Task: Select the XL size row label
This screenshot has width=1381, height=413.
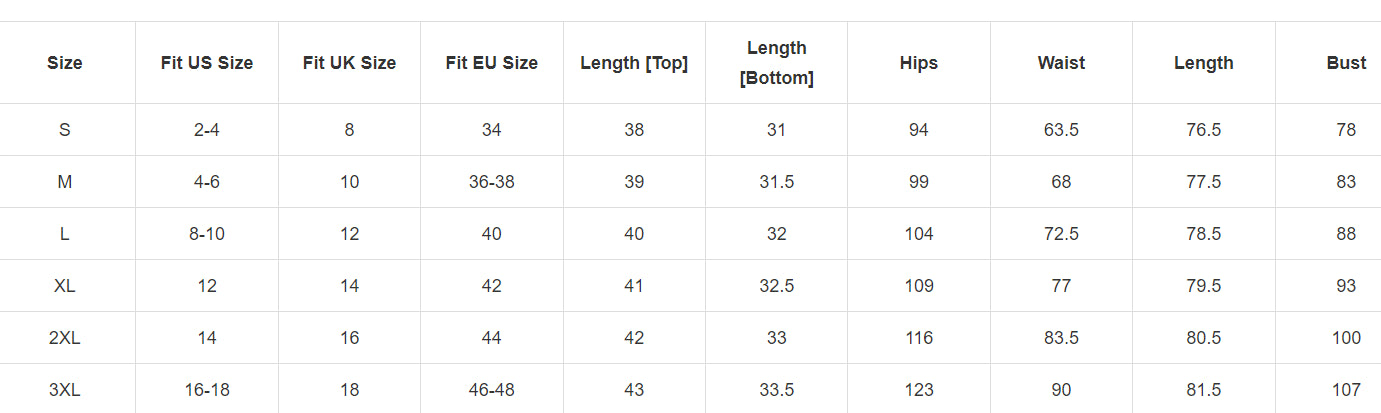Action: 65,286
